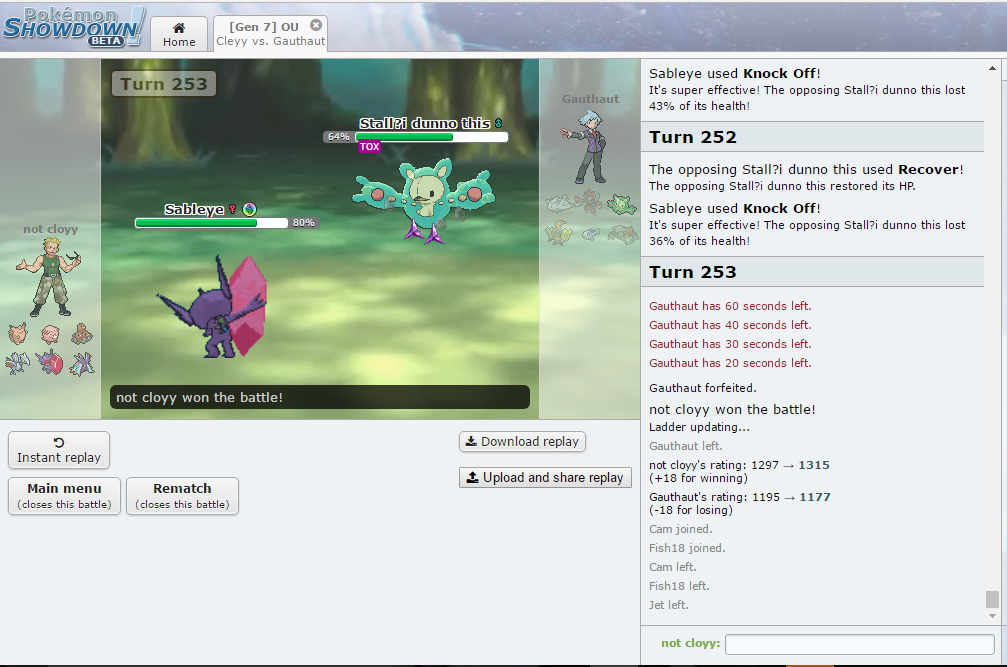Viewport: 1007px width, 667px height.
Task: Click Gauthaut's faded Tapu Koko icon
Action: click(x=559, y=233)
